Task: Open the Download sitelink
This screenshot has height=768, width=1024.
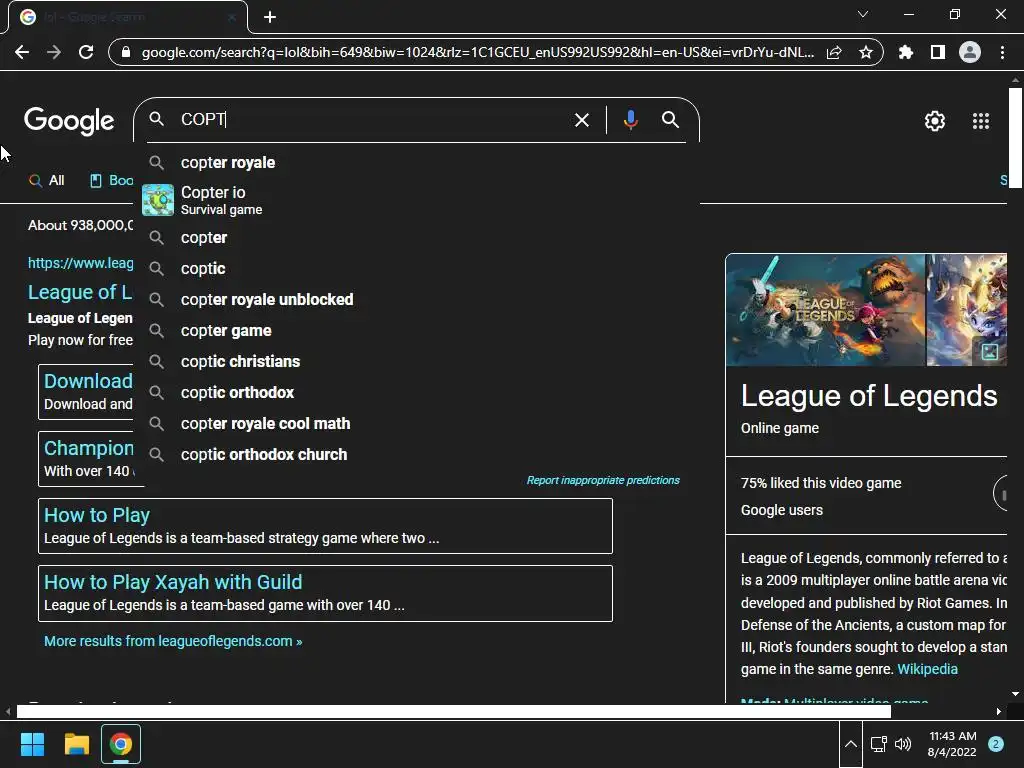Action: pyautogui.click(x=88, y=381)
